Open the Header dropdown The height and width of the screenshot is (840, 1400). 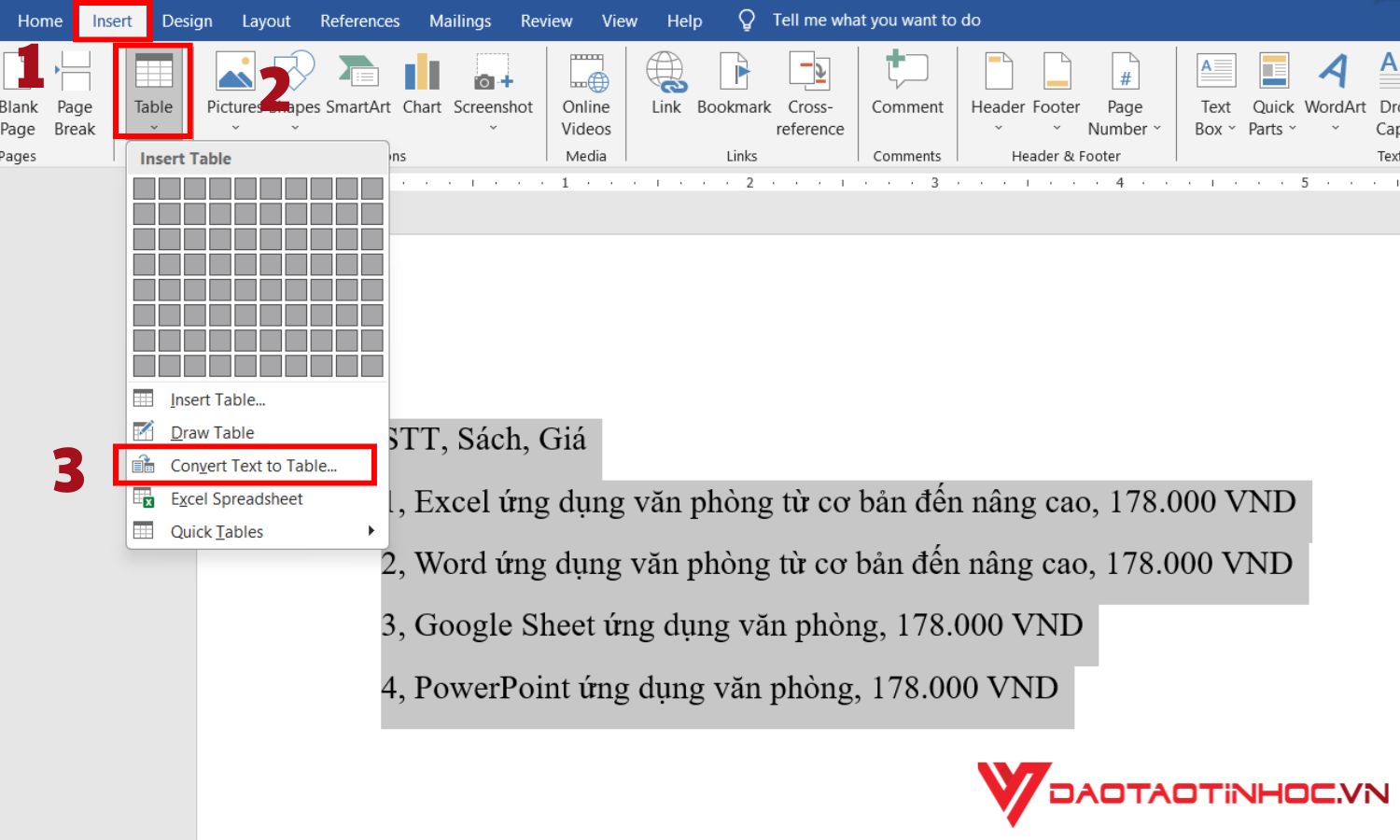click(998, 89)
